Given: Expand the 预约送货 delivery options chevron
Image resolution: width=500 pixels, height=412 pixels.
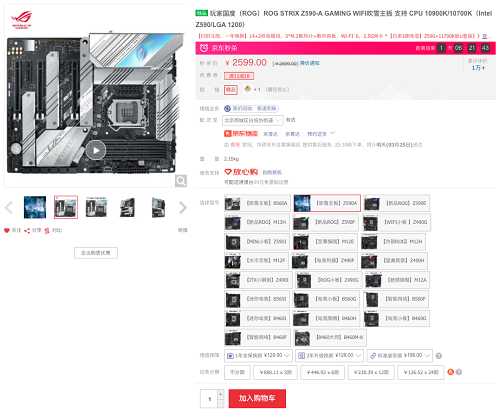Looking at the screenshot, I should point(332,133).
